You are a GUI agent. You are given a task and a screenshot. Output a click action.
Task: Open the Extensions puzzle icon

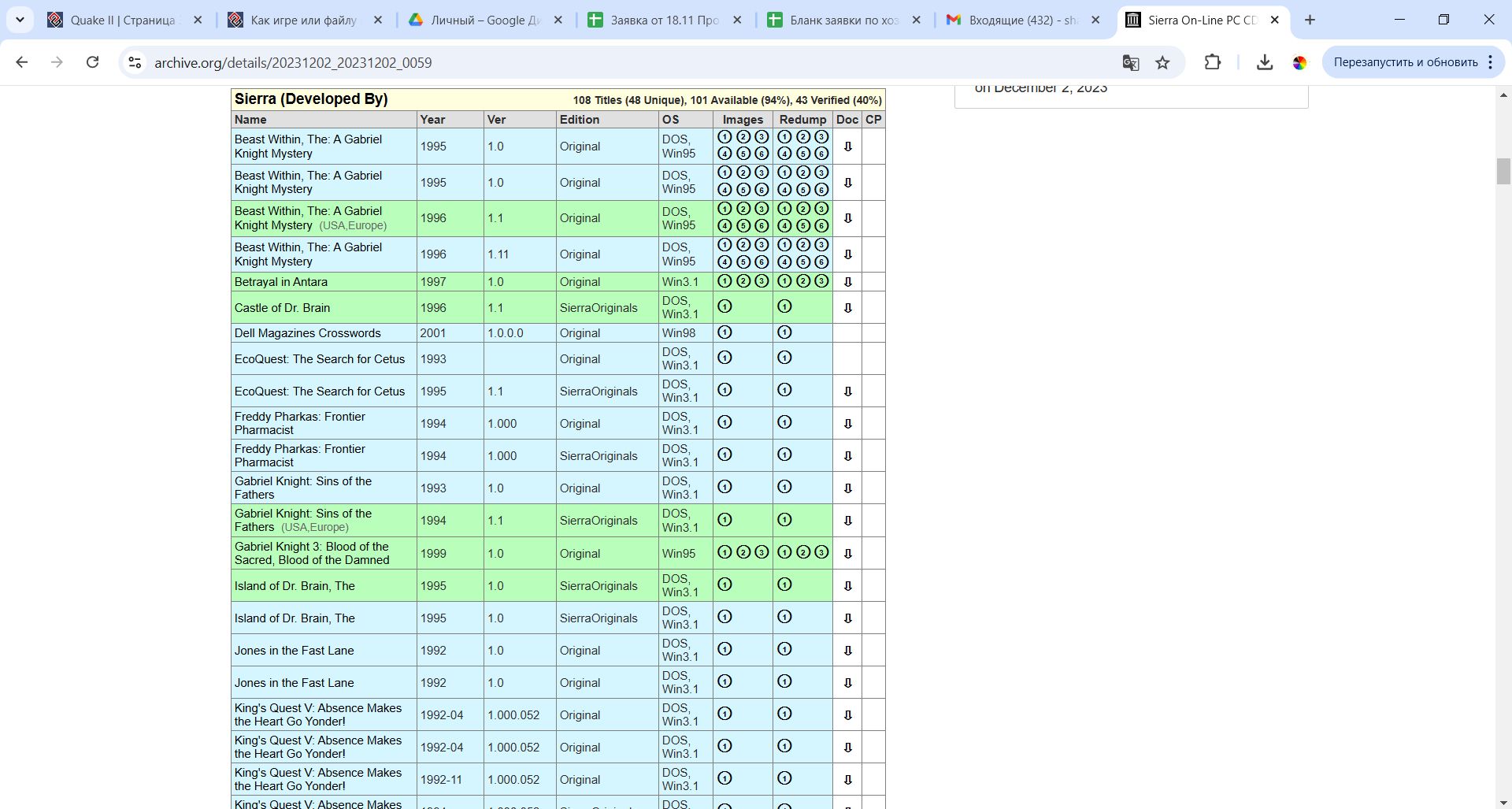point(1213,62)
